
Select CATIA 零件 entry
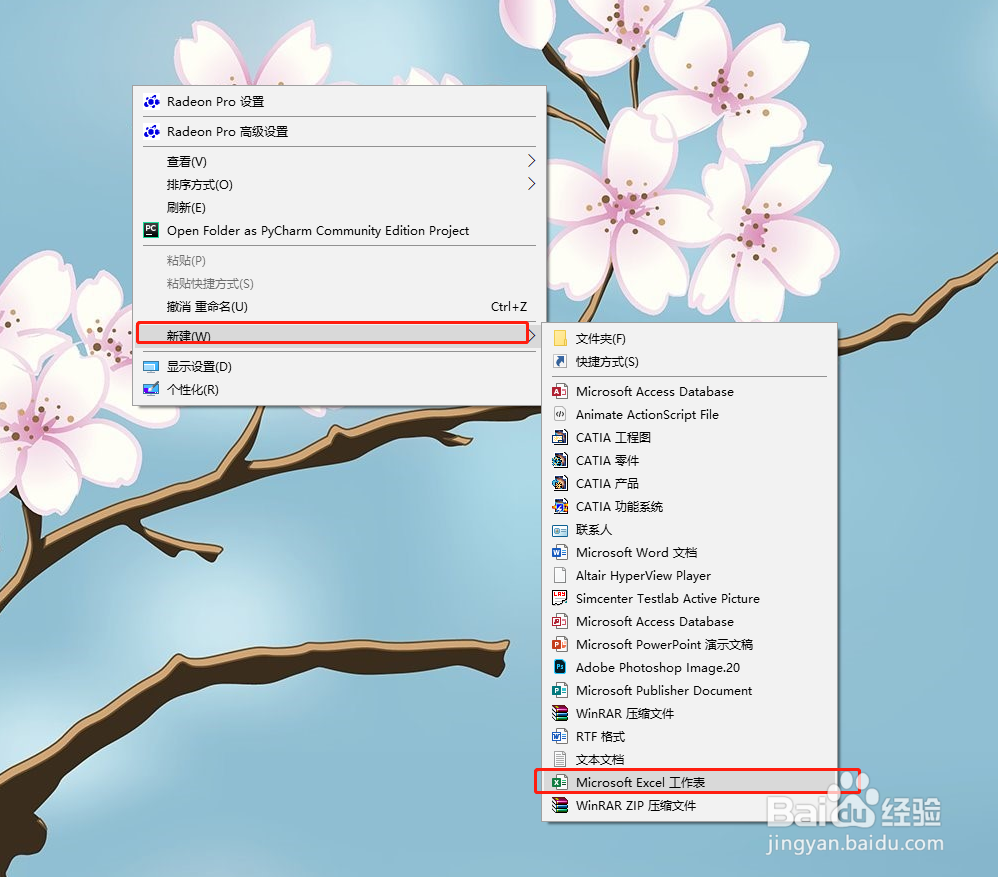pyautogui.click(x=689, y=460)
